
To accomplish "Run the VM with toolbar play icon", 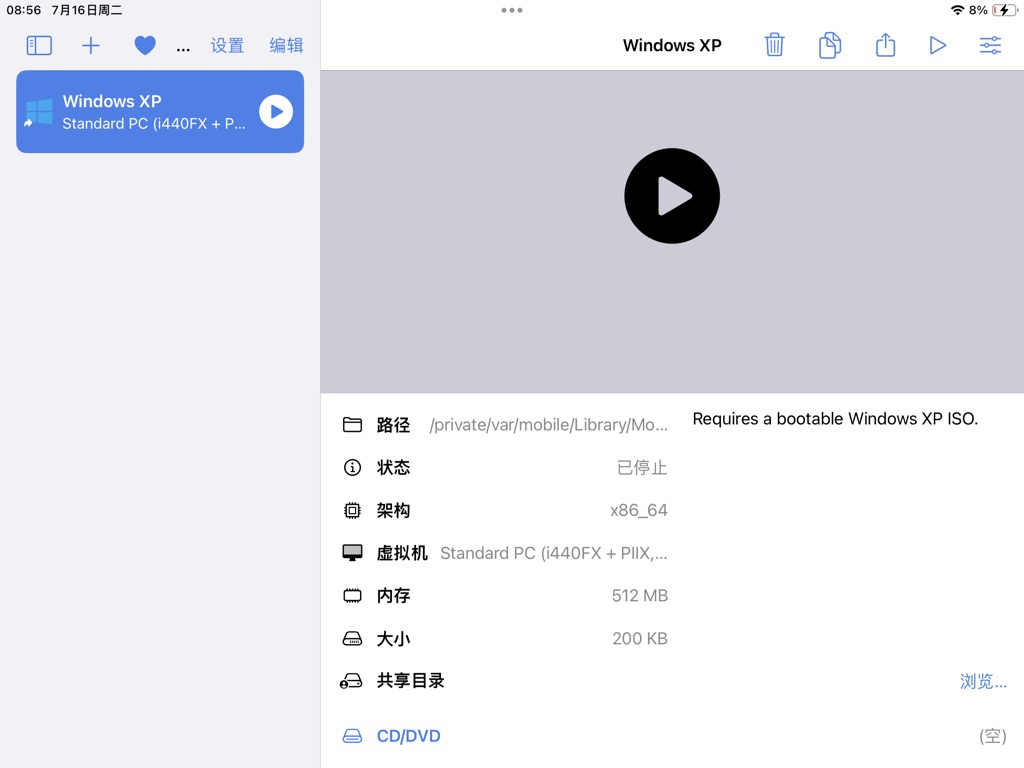I will 938,45.
